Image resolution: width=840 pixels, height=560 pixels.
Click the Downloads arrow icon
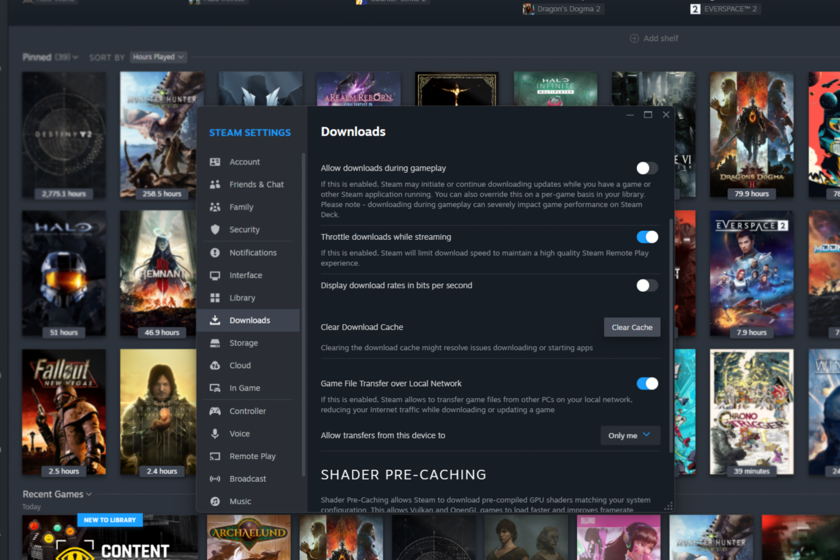click(x=215, y=320)
